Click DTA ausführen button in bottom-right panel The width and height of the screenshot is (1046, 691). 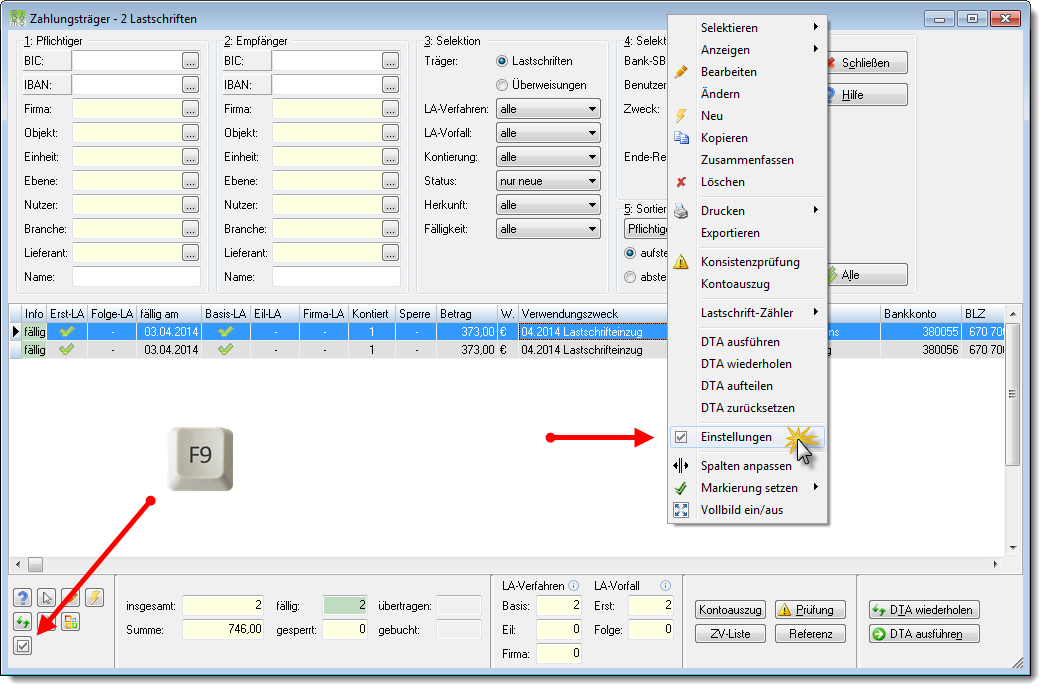(924, 634)
